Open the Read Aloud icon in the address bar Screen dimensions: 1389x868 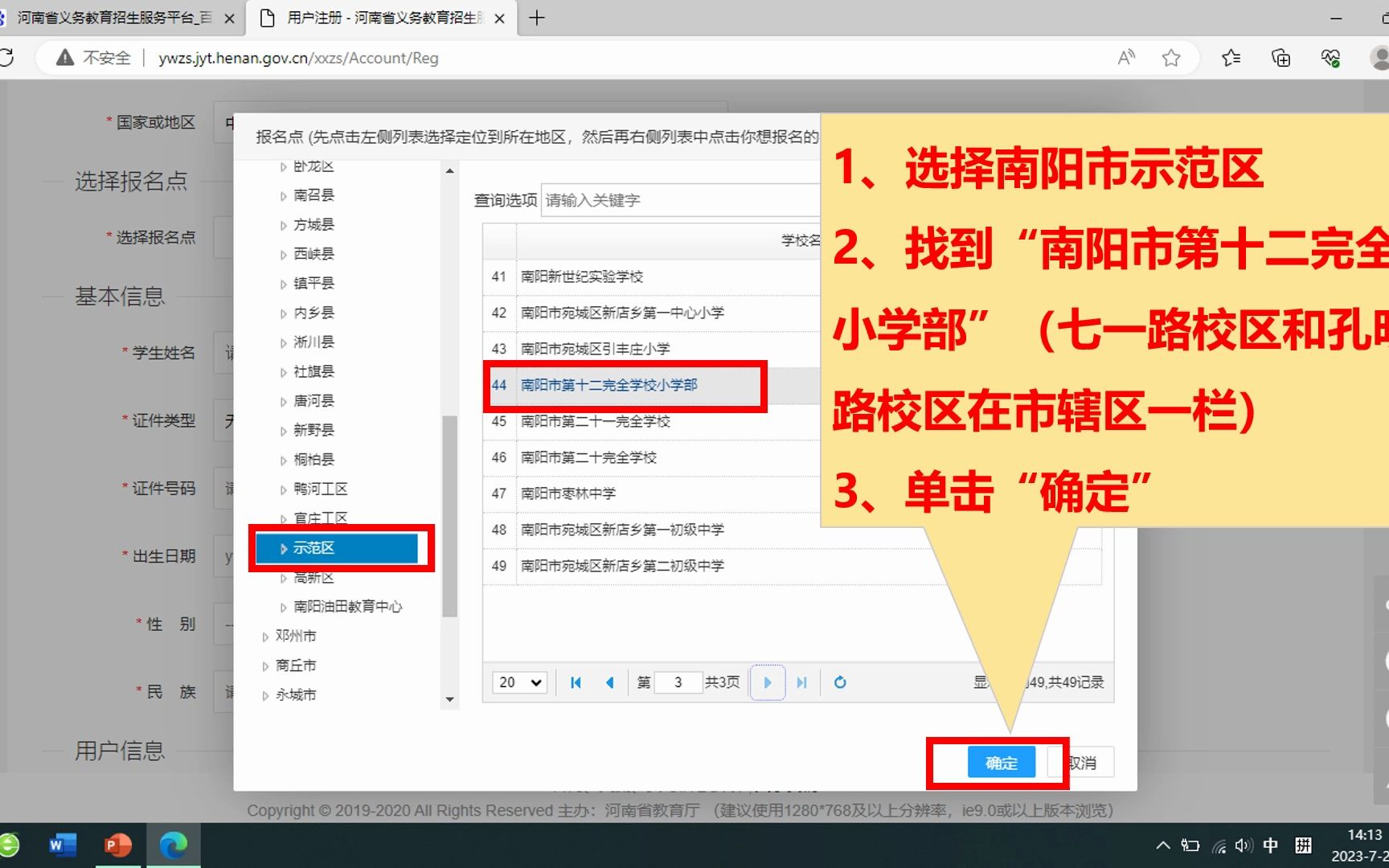tap(1126, 58)
